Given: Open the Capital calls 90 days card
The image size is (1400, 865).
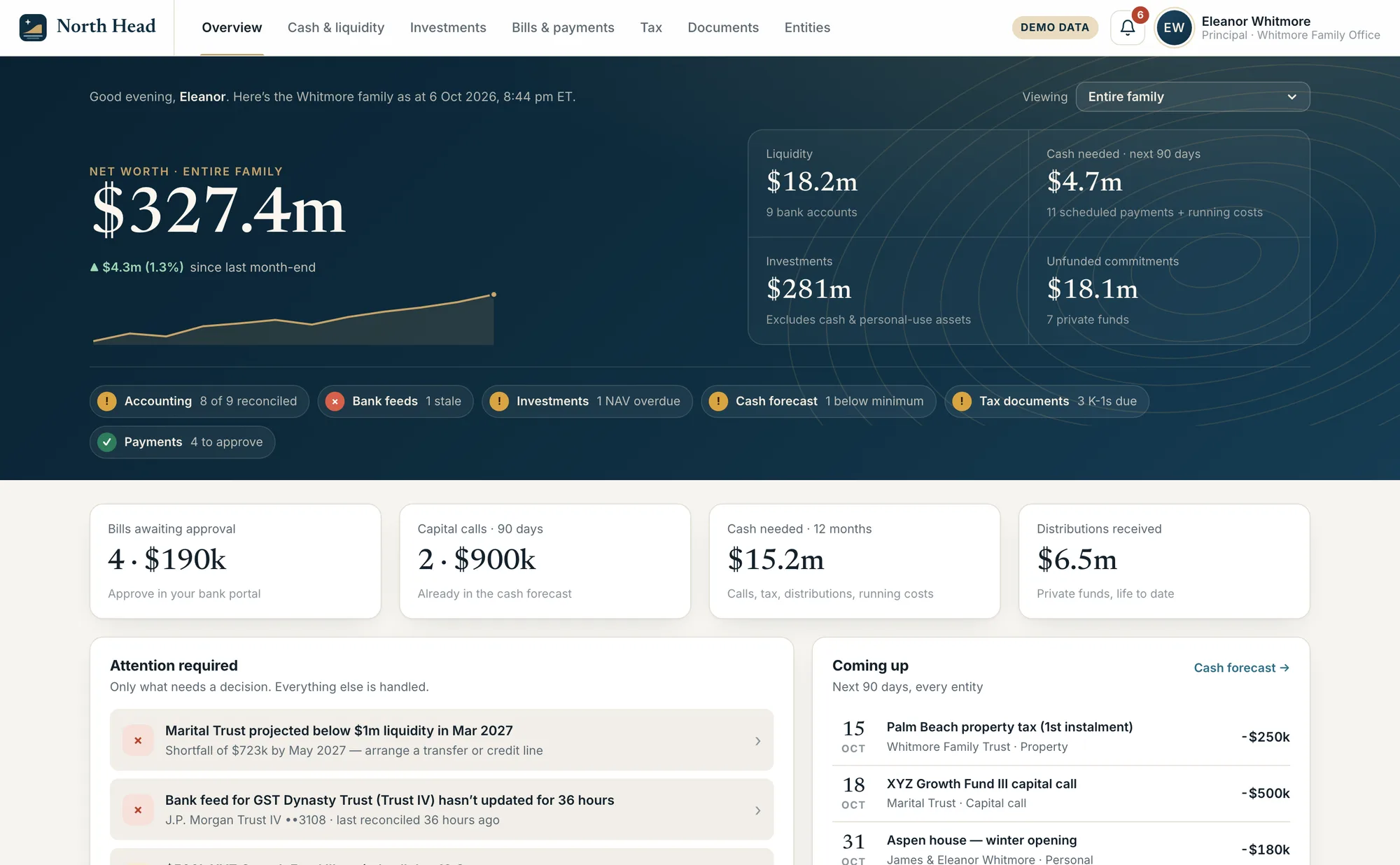Looking at the screenshot, I should (x=545, y=561).
